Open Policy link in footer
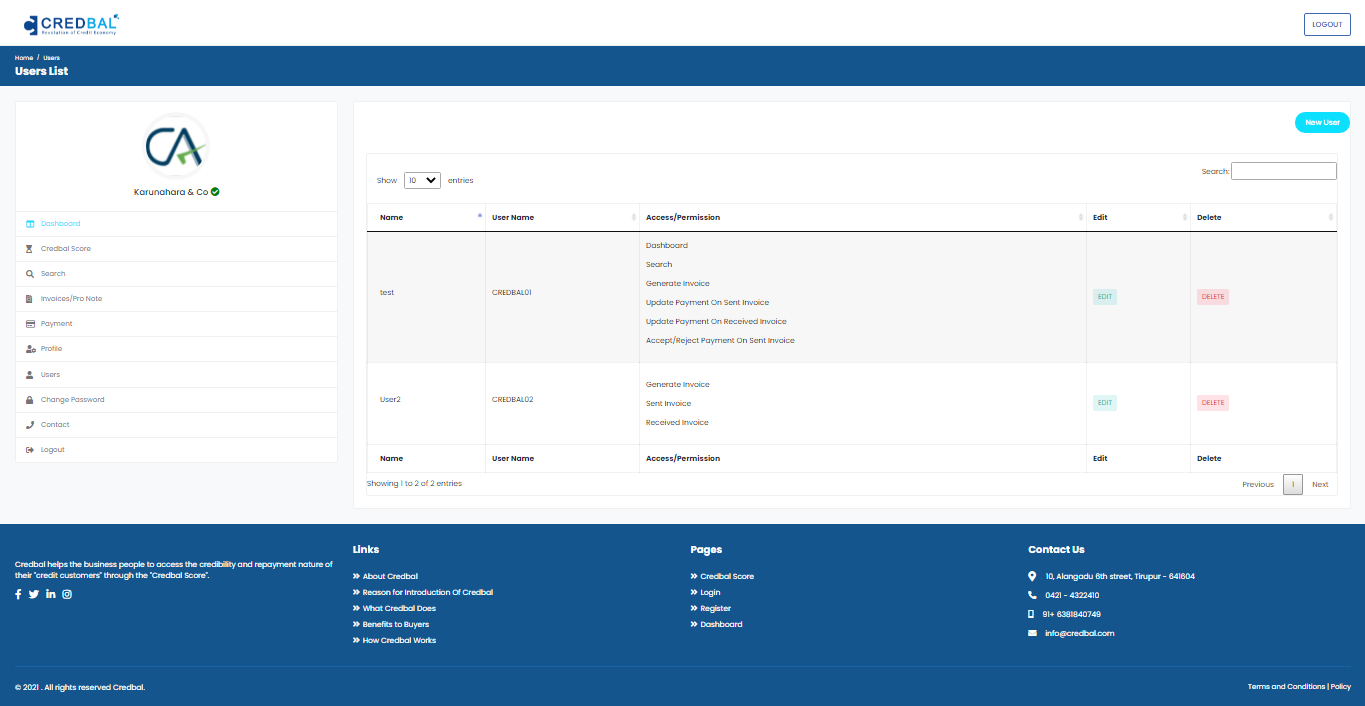Image resolution: width=1365 pixels, height=706 pixels. pos(1340,687)
